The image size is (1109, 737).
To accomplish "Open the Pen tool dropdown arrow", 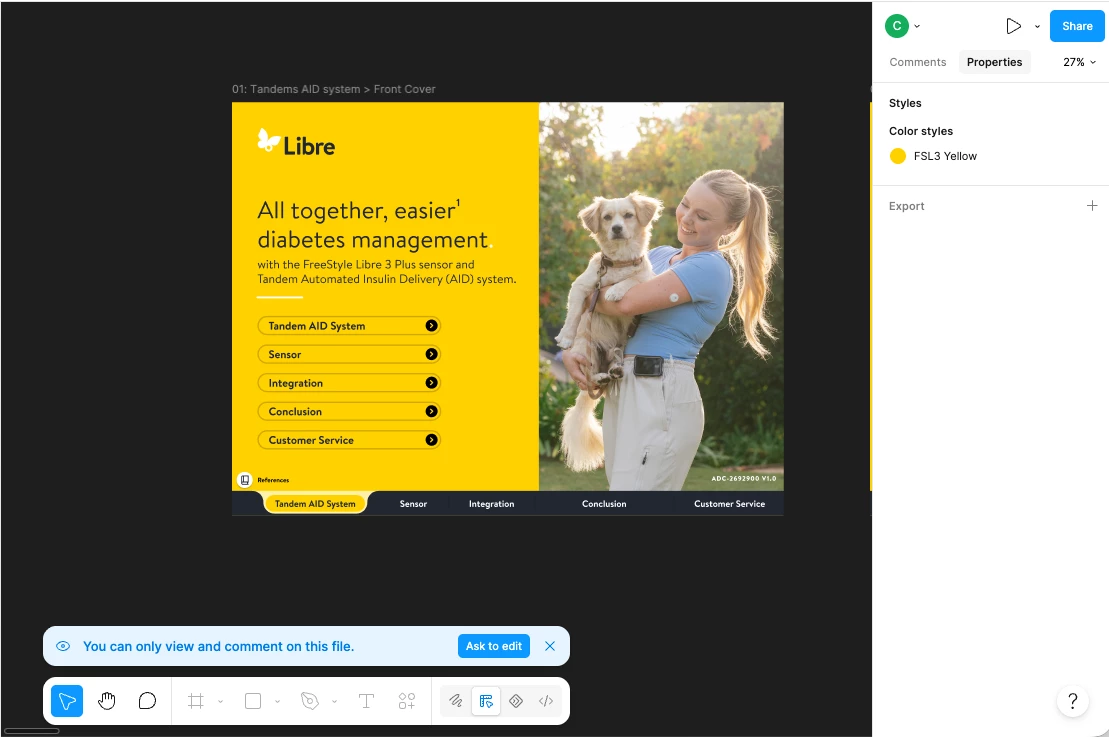I will [335, 701].
